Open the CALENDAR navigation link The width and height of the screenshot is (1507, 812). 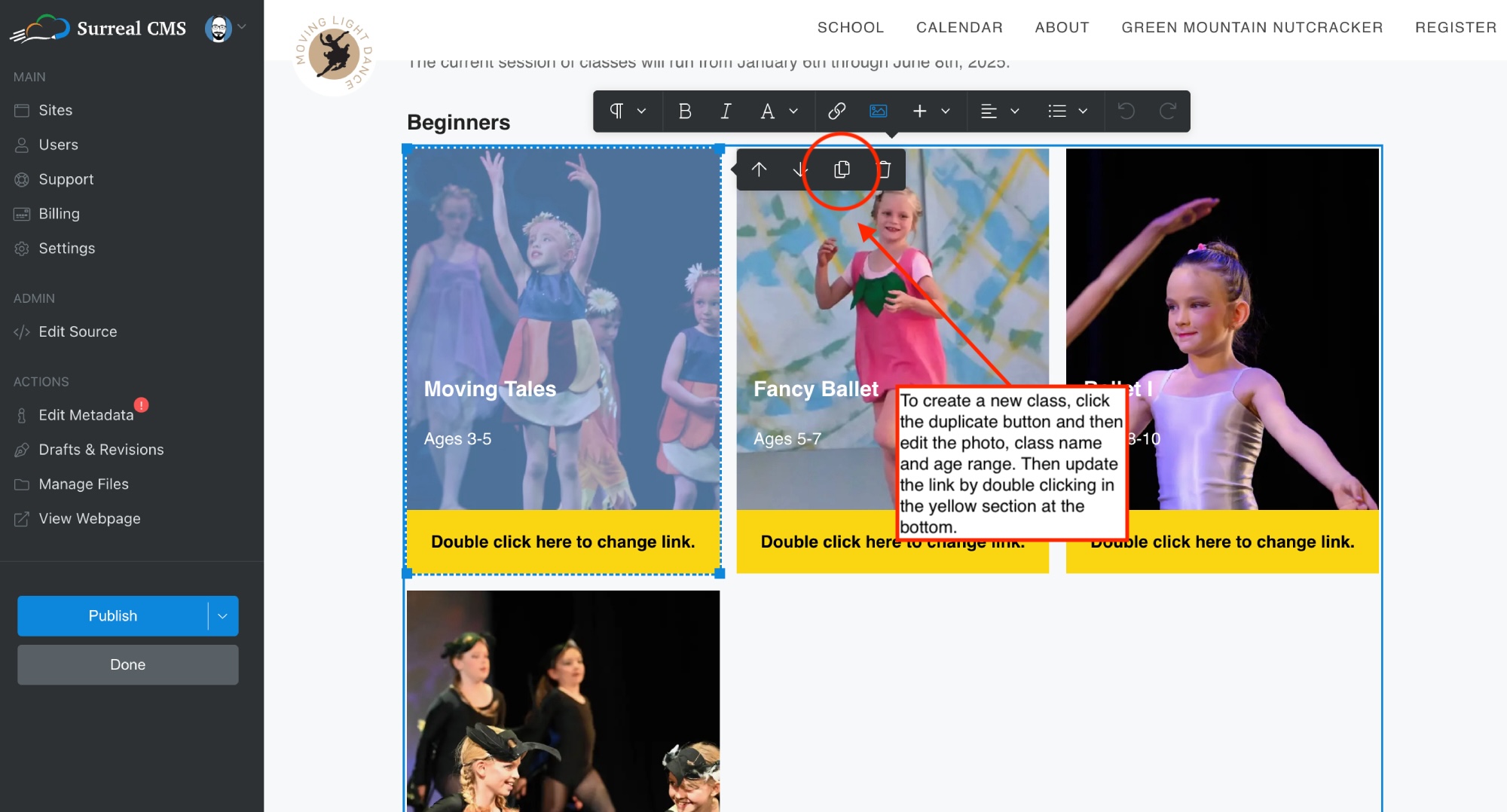click(x=959, y=28)
